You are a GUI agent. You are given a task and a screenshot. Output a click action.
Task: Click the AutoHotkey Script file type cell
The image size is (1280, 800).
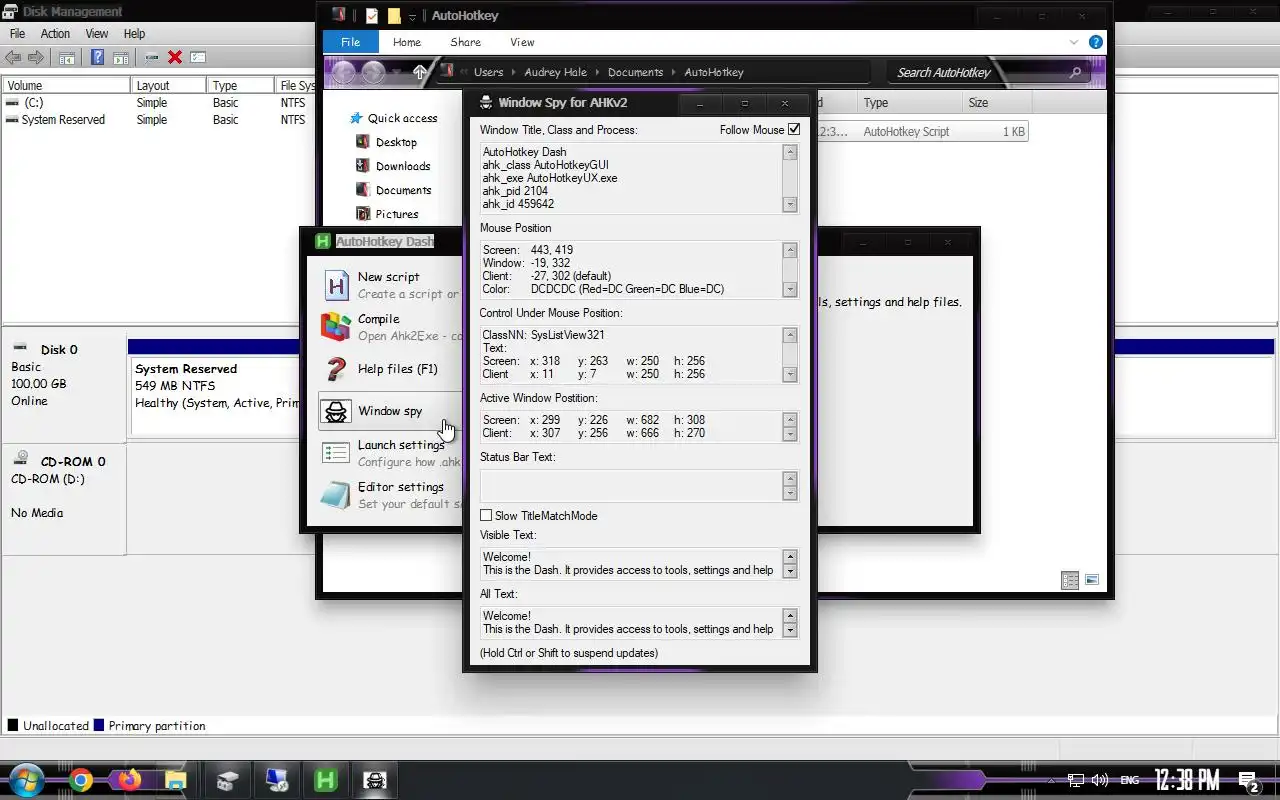[x=906, y=131]
